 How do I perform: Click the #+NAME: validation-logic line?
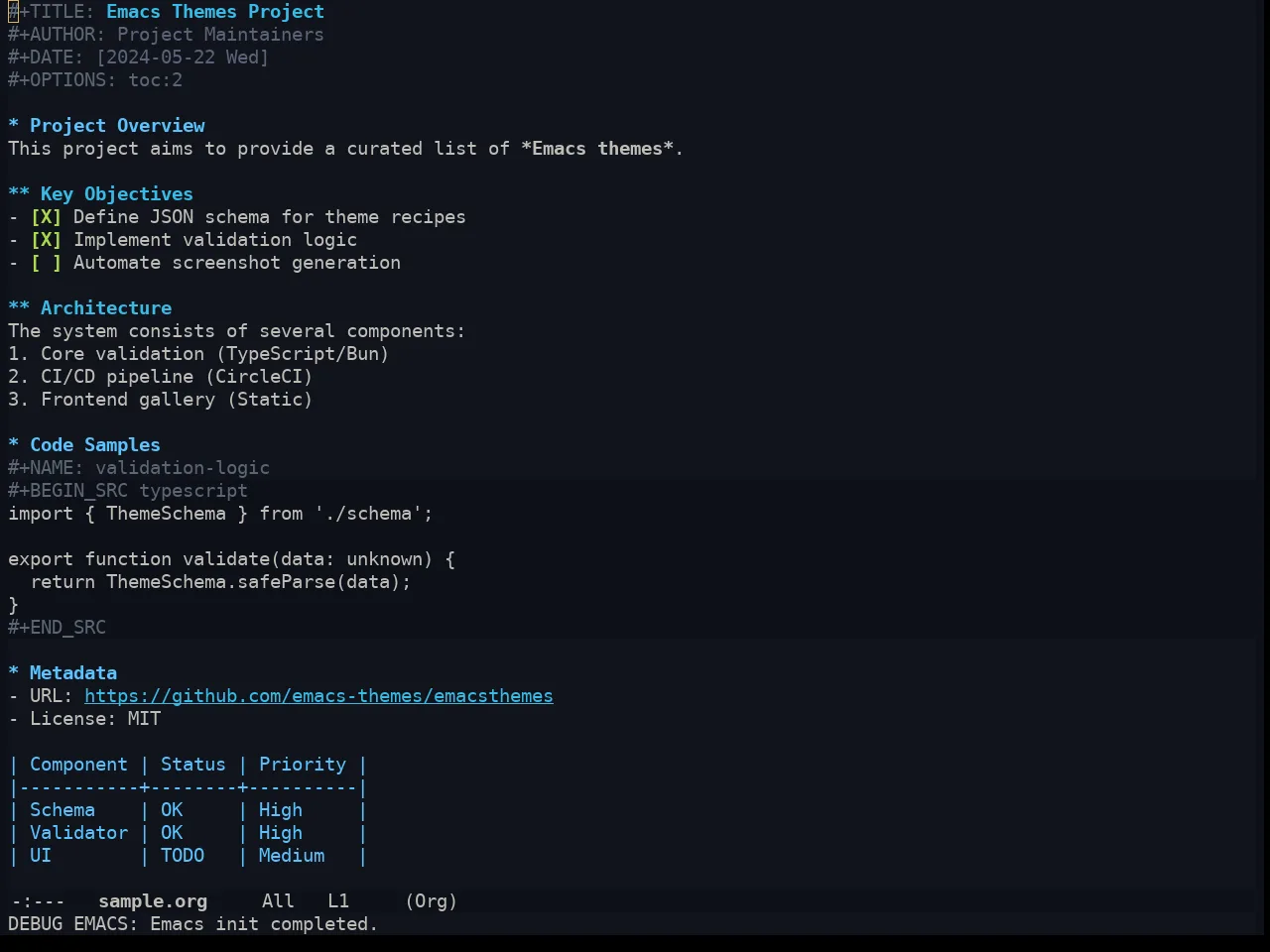click(139, 468)
